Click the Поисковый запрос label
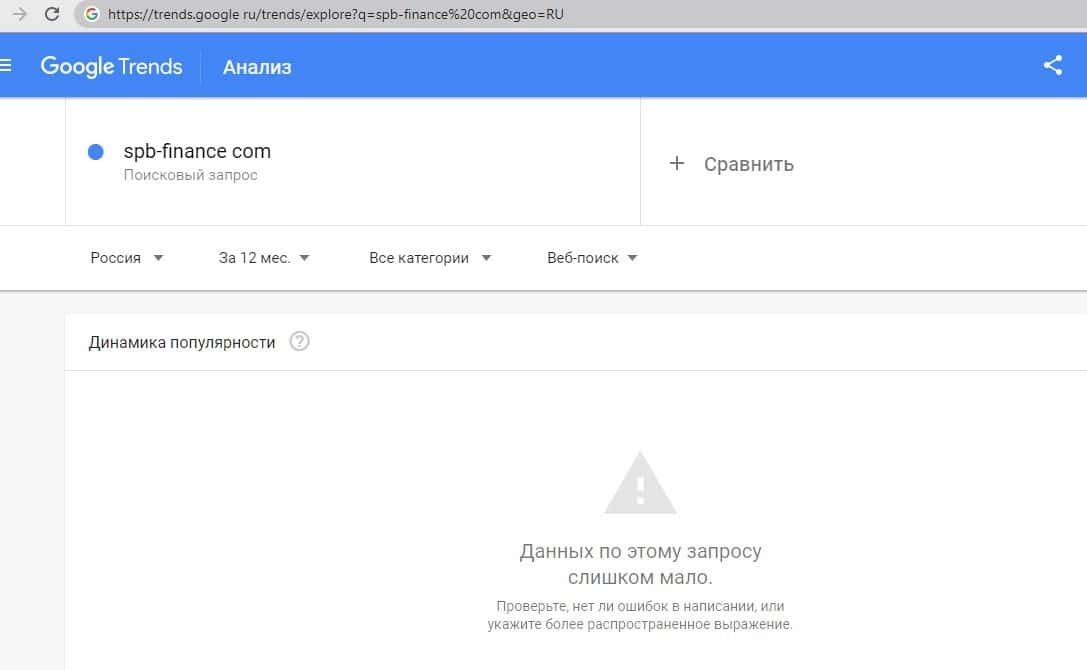 [190, 176]
